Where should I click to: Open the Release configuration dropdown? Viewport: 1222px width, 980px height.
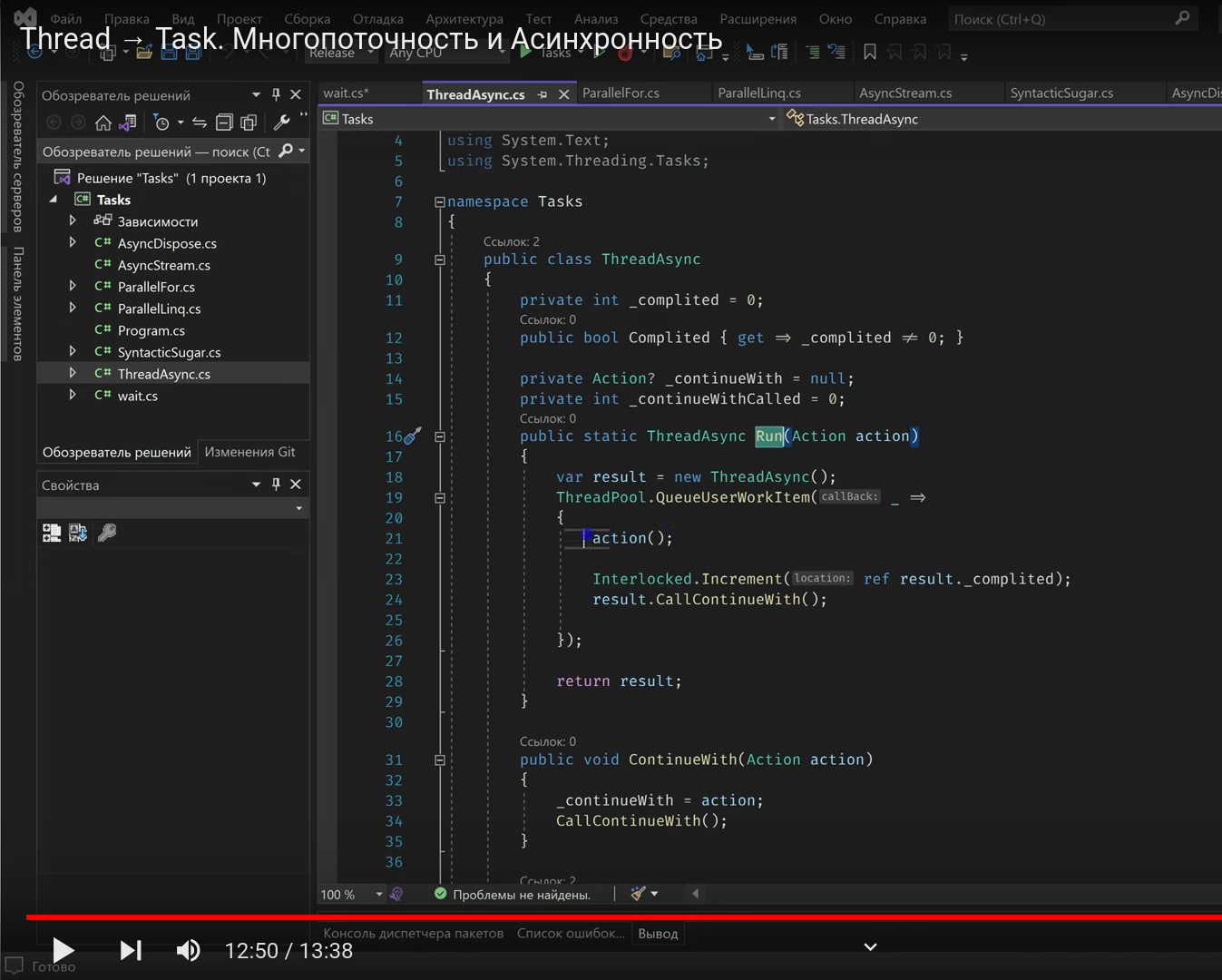click(340, 53)
